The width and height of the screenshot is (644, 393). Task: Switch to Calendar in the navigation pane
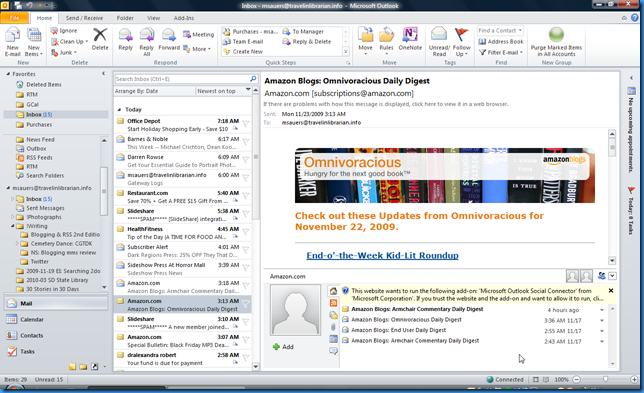point(57,319)
